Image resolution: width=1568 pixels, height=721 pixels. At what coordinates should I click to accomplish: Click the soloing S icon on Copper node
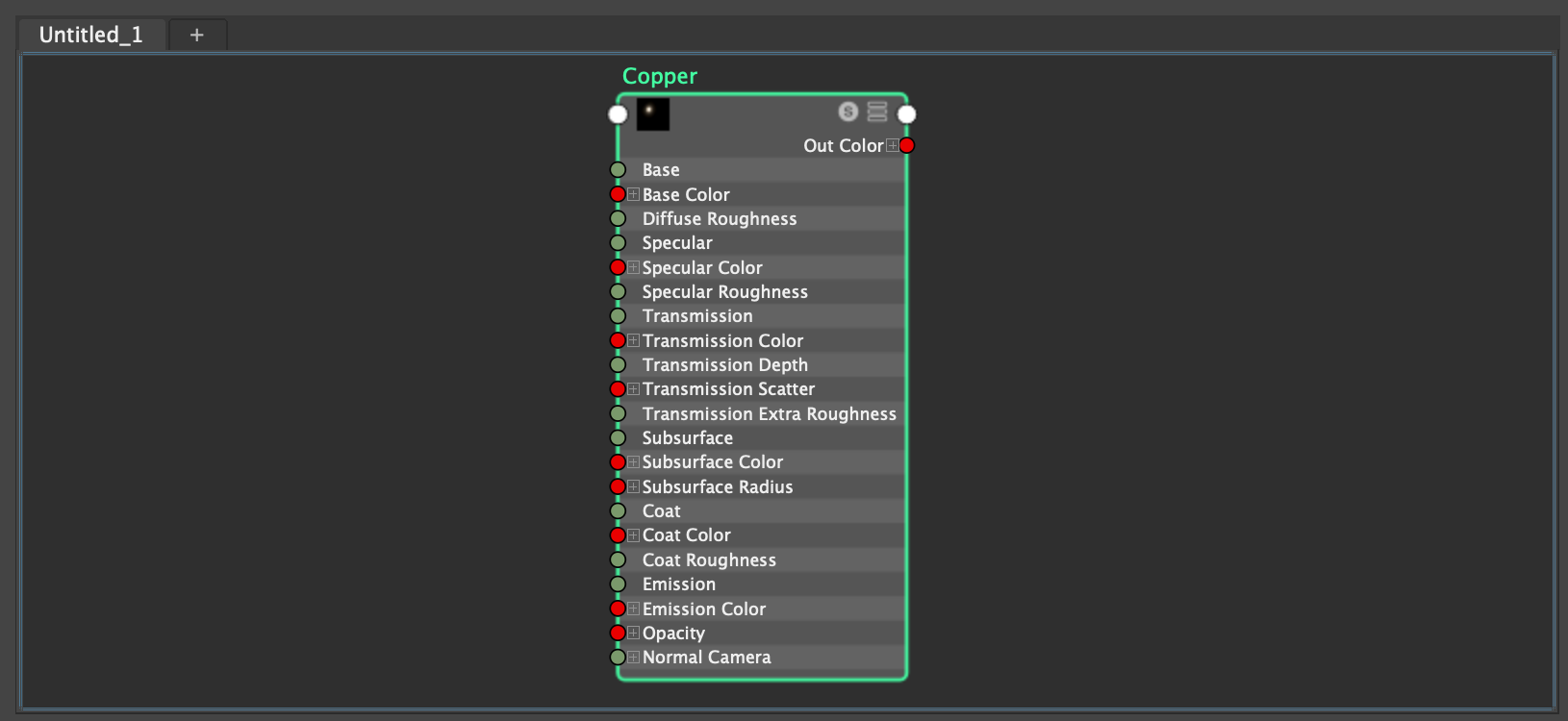[x=847, y=112]
